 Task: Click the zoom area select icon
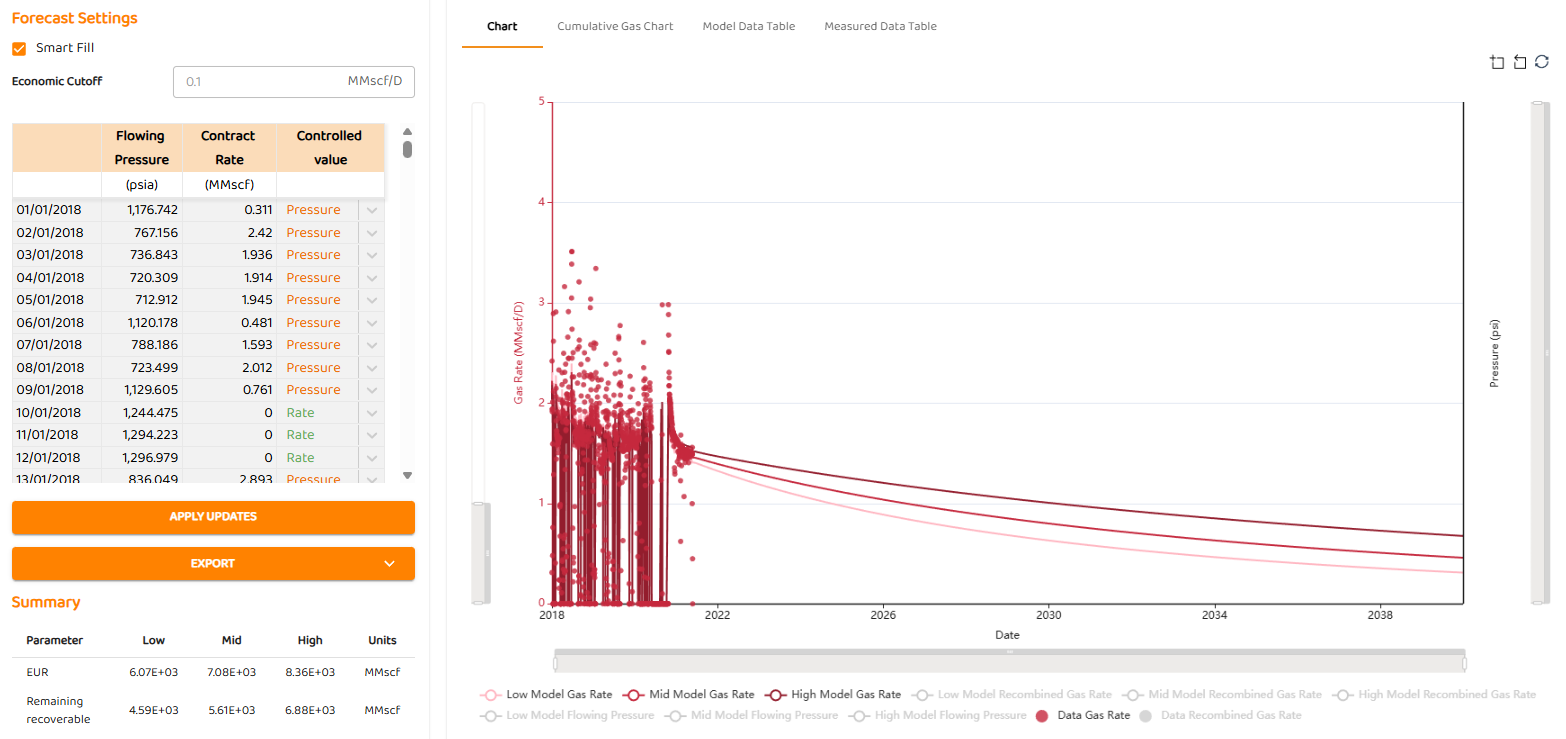click(1497, 62)
